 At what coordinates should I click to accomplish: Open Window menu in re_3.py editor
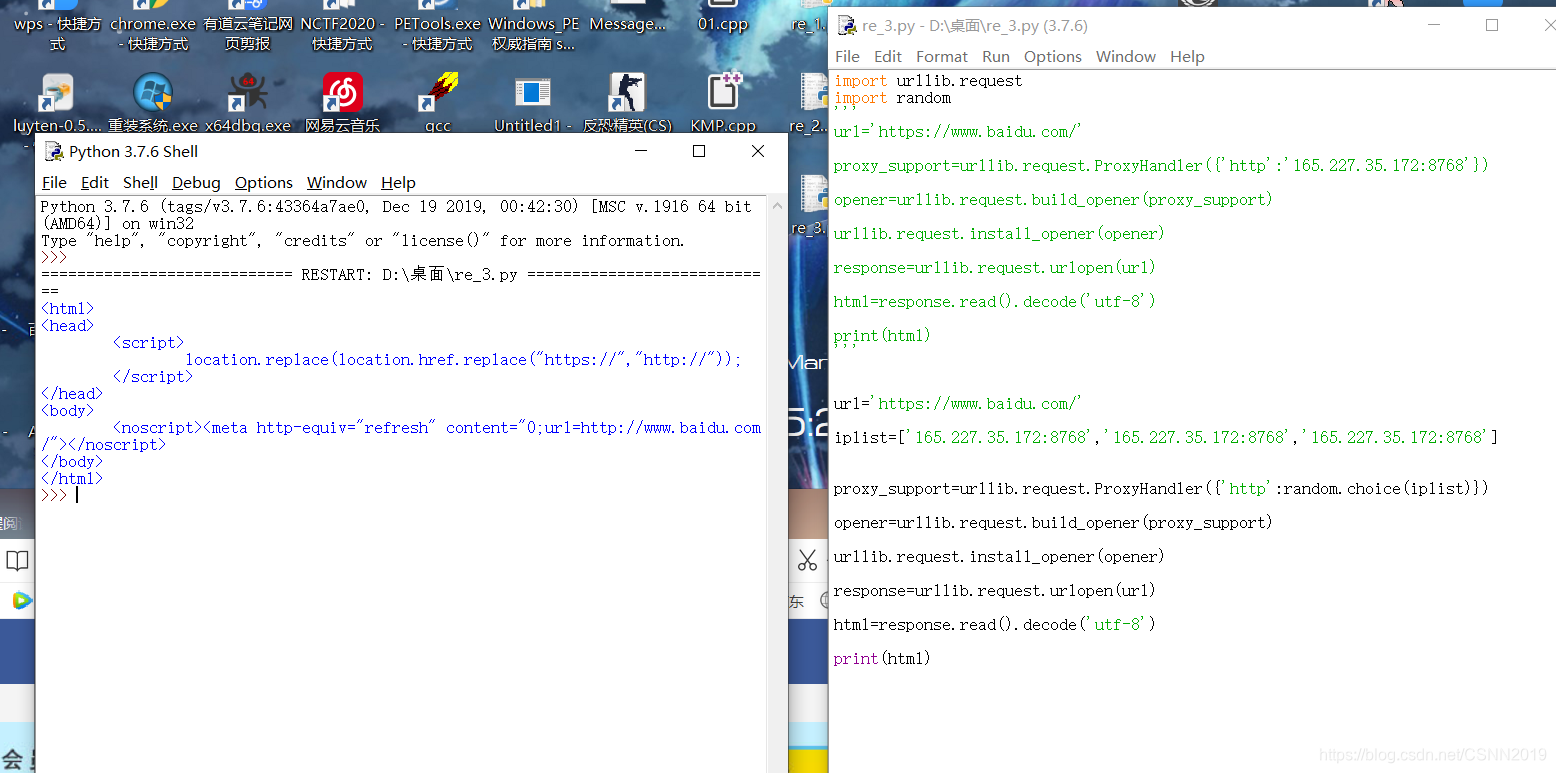click(1126, 56)
